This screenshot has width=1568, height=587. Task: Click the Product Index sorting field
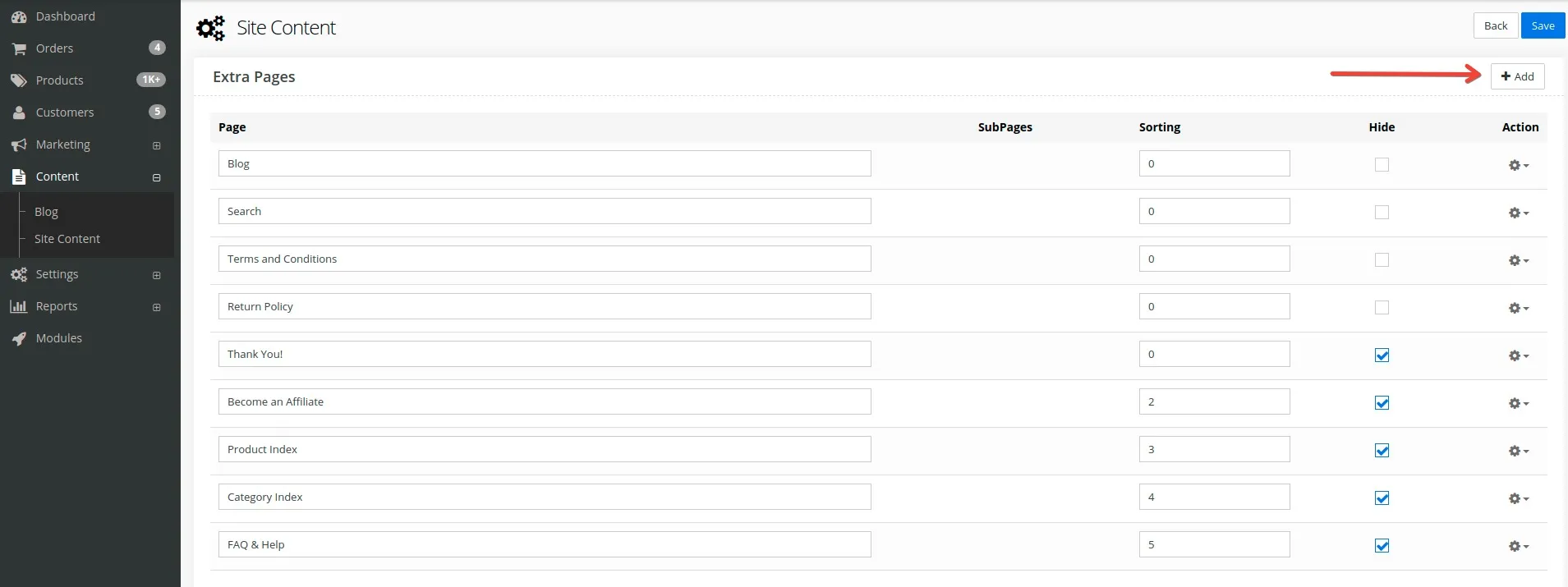[x=1213, y=449]
